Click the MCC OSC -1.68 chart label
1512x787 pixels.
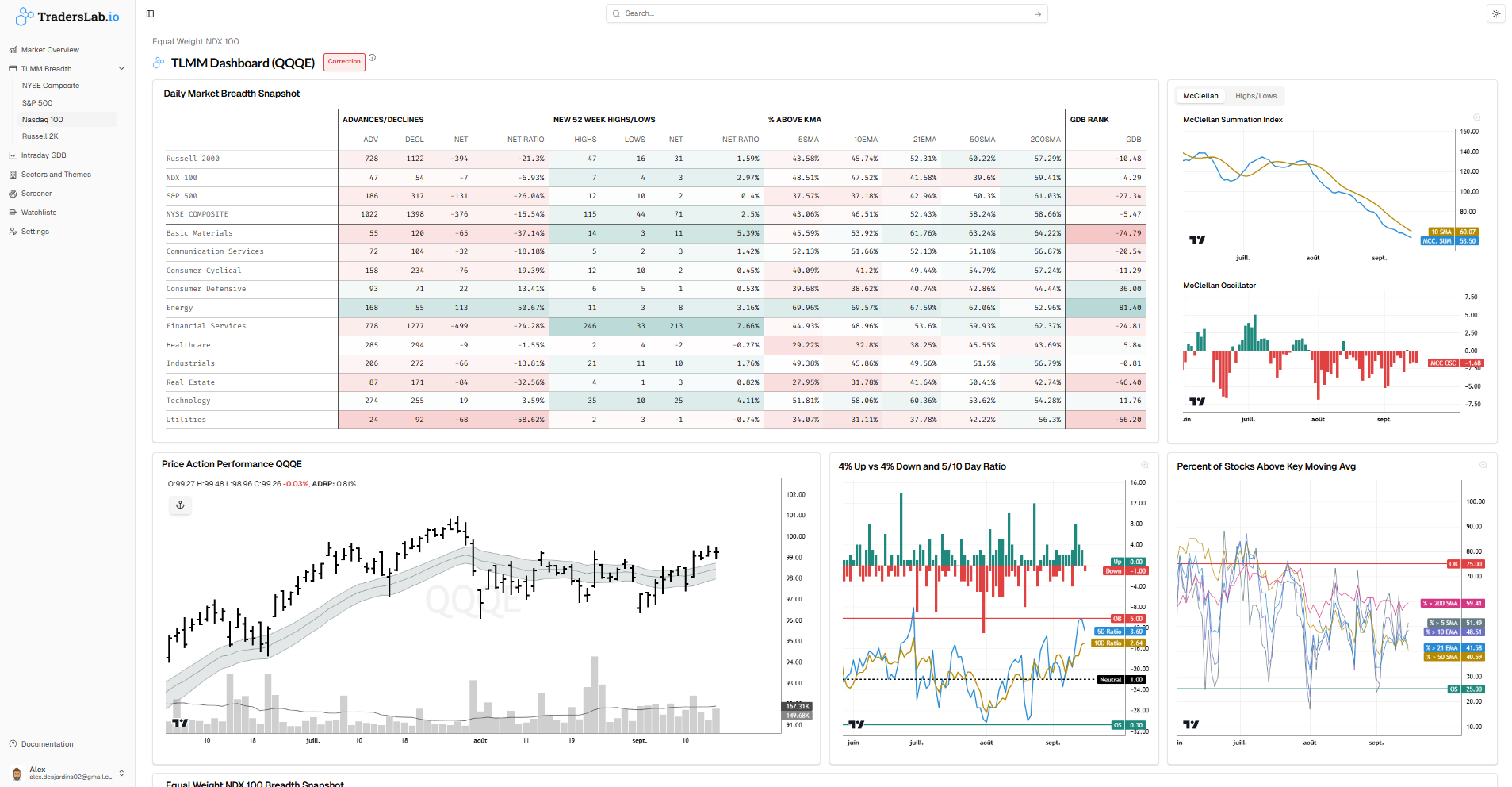(1456, 363)
